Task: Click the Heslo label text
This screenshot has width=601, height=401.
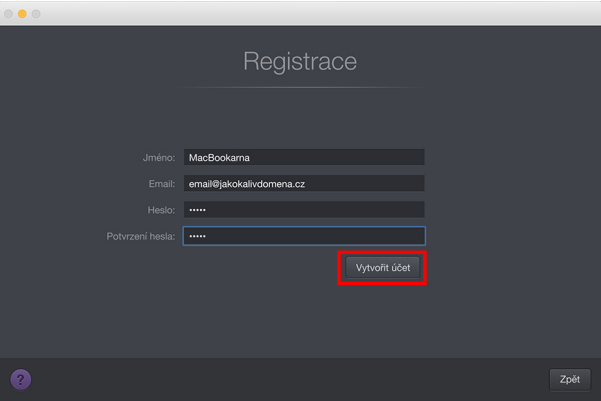Action: tap(160, 210)
